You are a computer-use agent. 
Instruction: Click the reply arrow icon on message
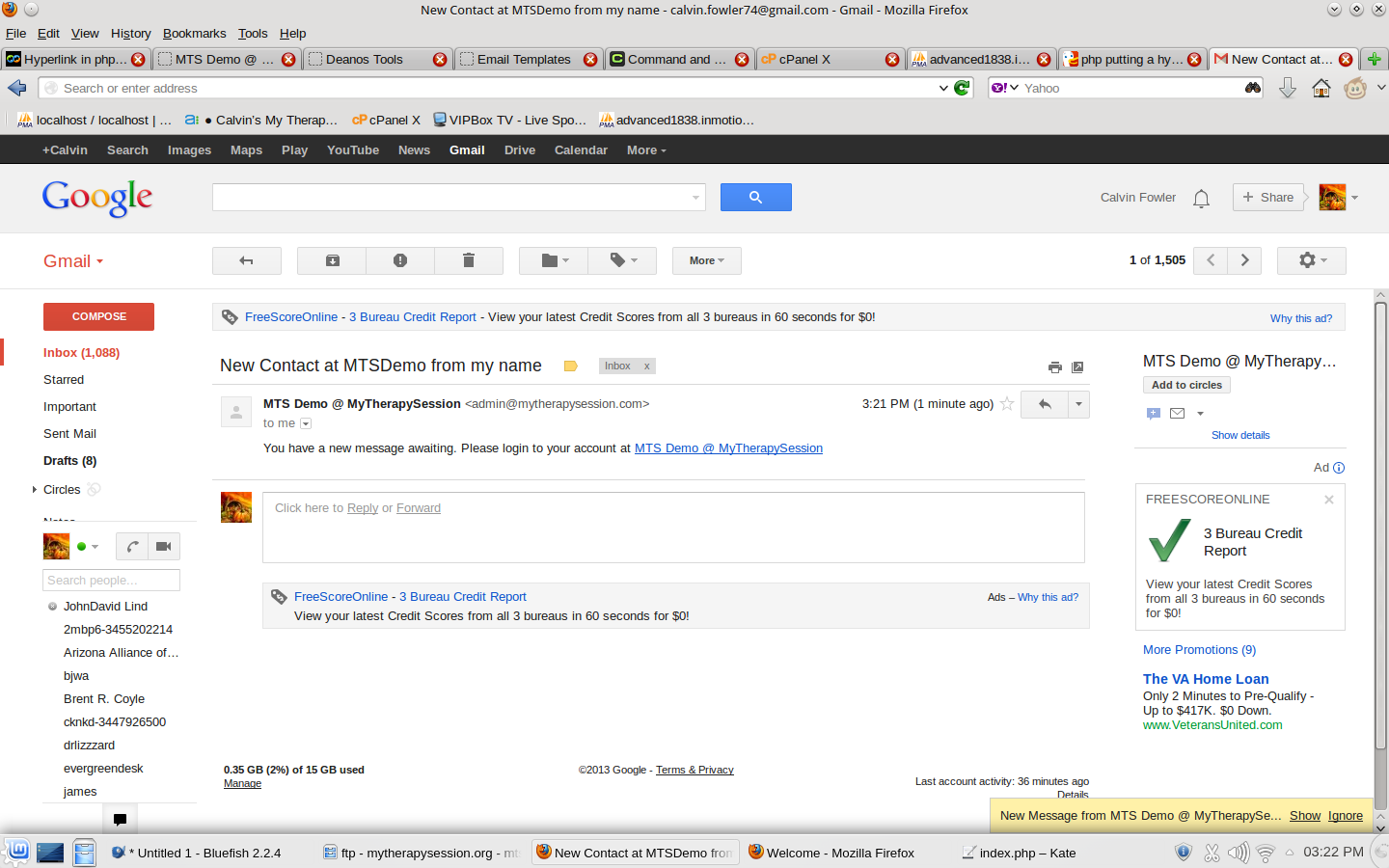pos(1044,404)
